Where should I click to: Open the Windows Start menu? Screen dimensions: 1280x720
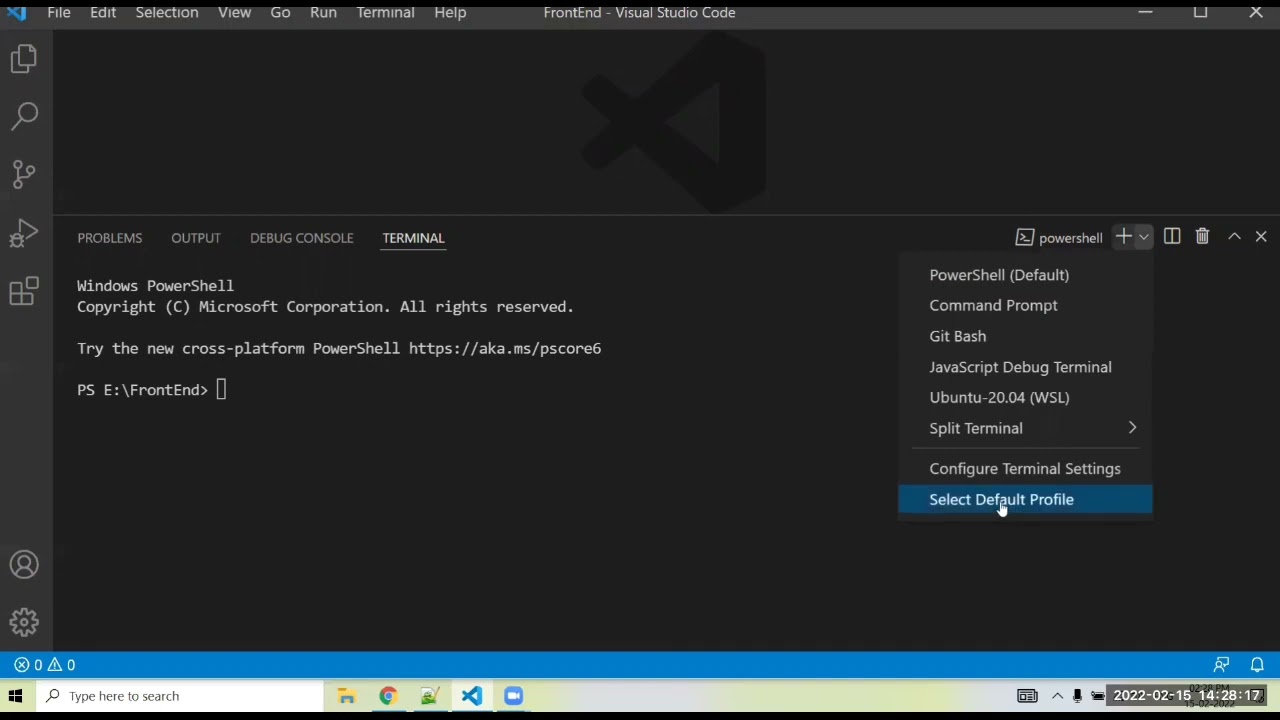(x=16, y=696)
